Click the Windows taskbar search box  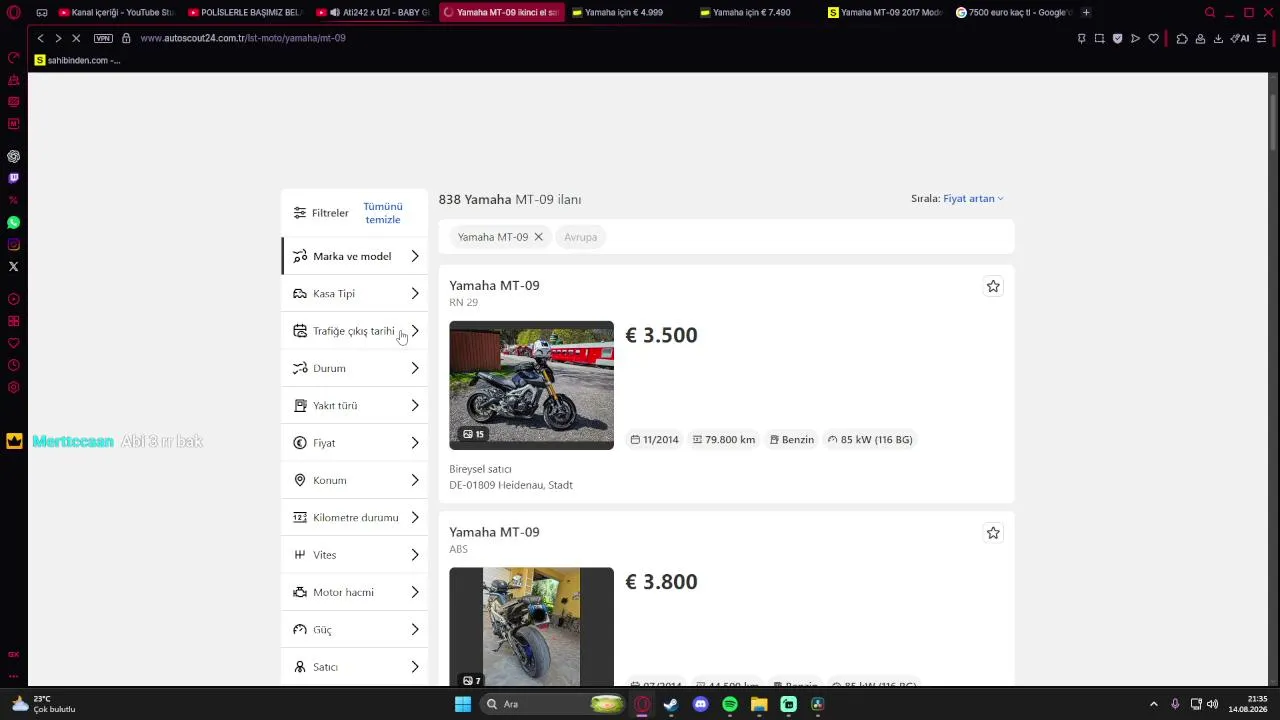point(554,704)
